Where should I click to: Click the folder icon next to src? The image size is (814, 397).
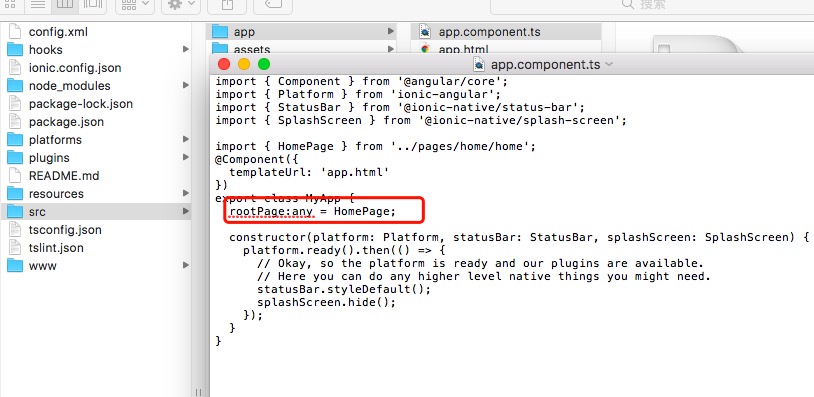coord(15,212)
